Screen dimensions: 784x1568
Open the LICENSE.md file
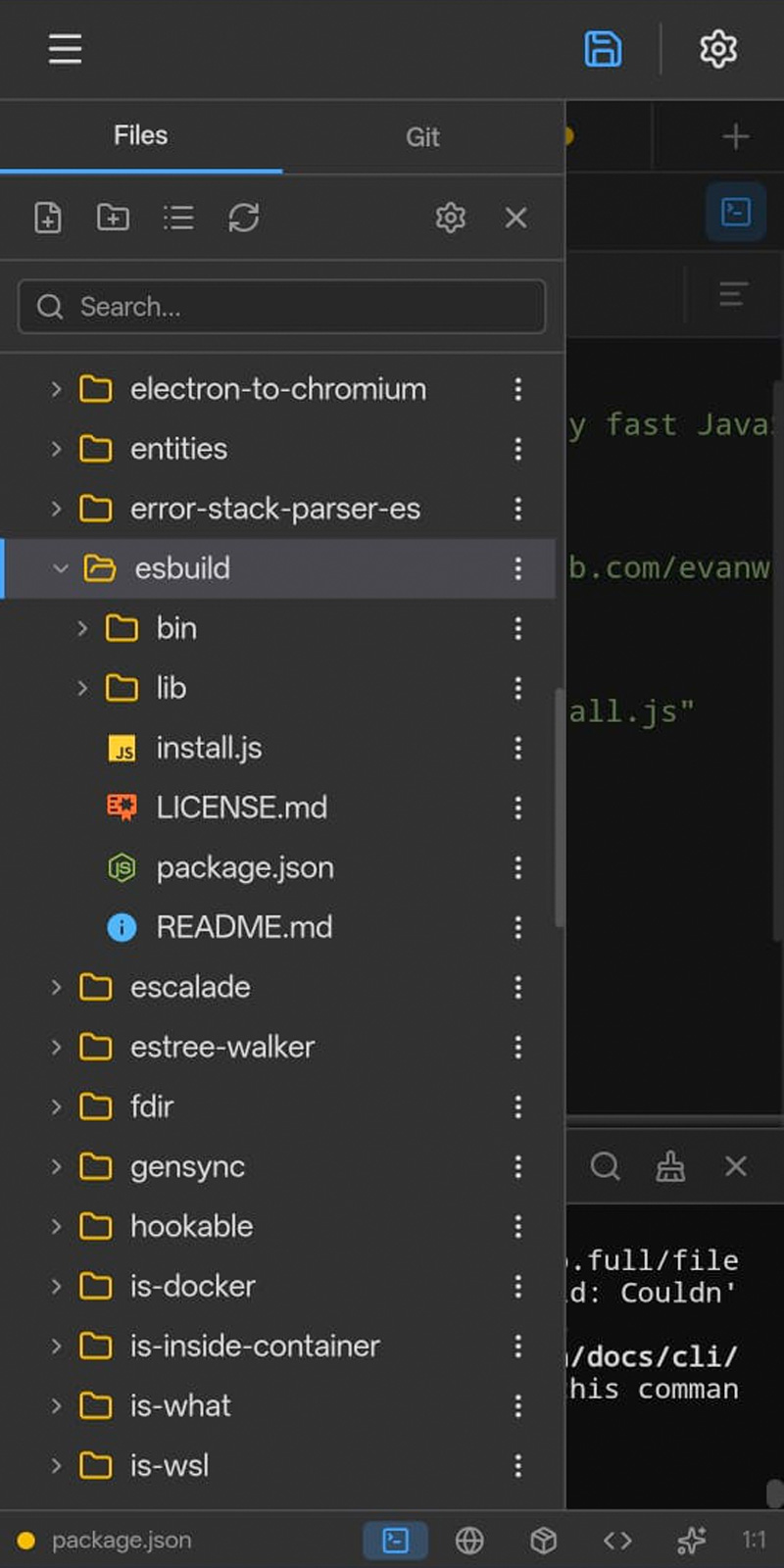pos(241,808)
